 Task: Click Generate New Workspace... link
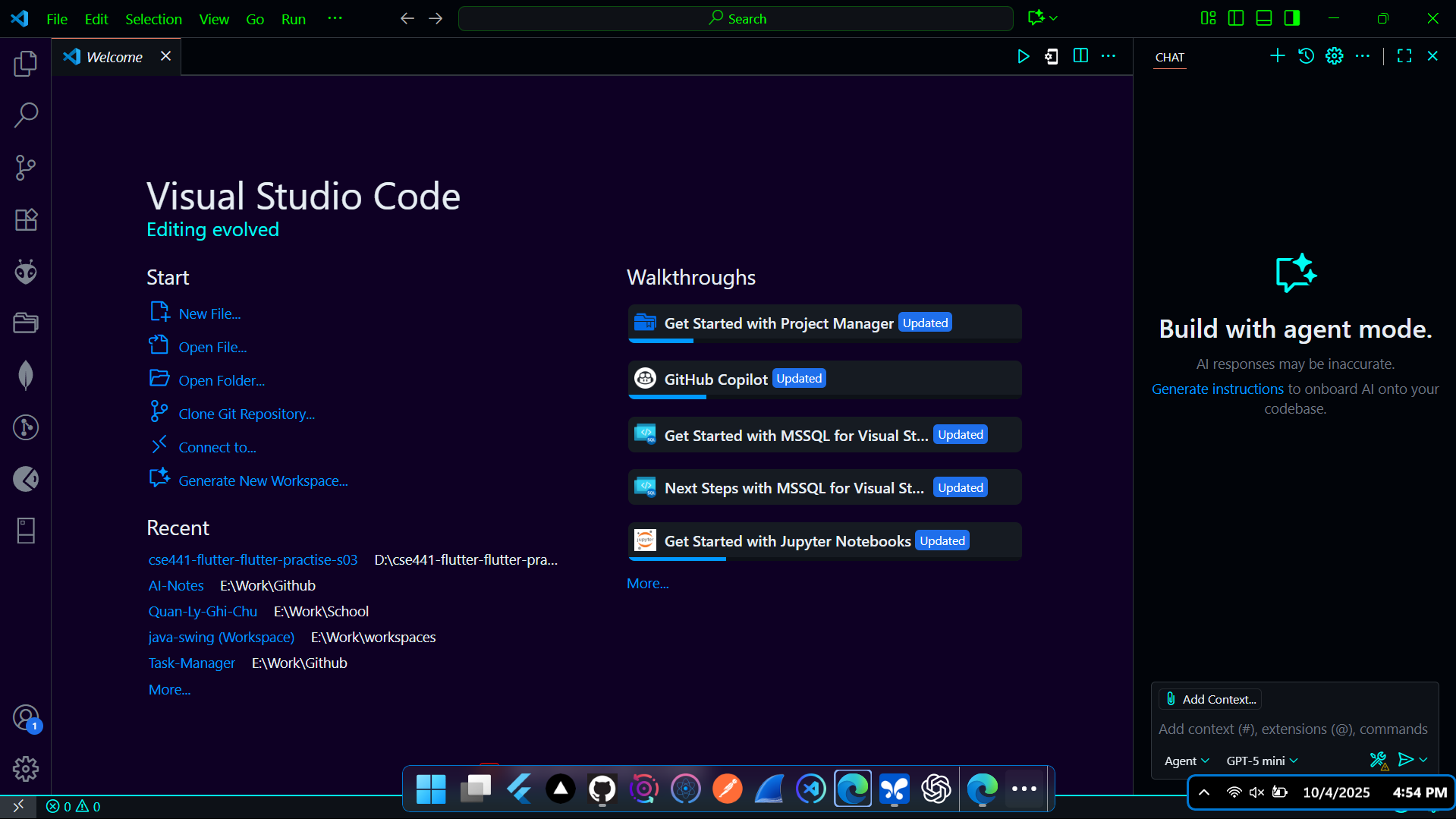263,480
